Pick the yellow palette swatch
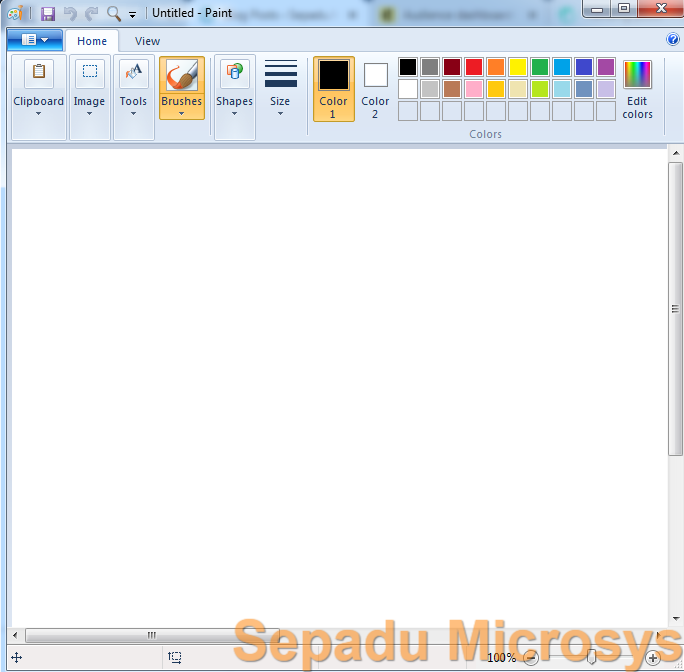 (518, 67)
